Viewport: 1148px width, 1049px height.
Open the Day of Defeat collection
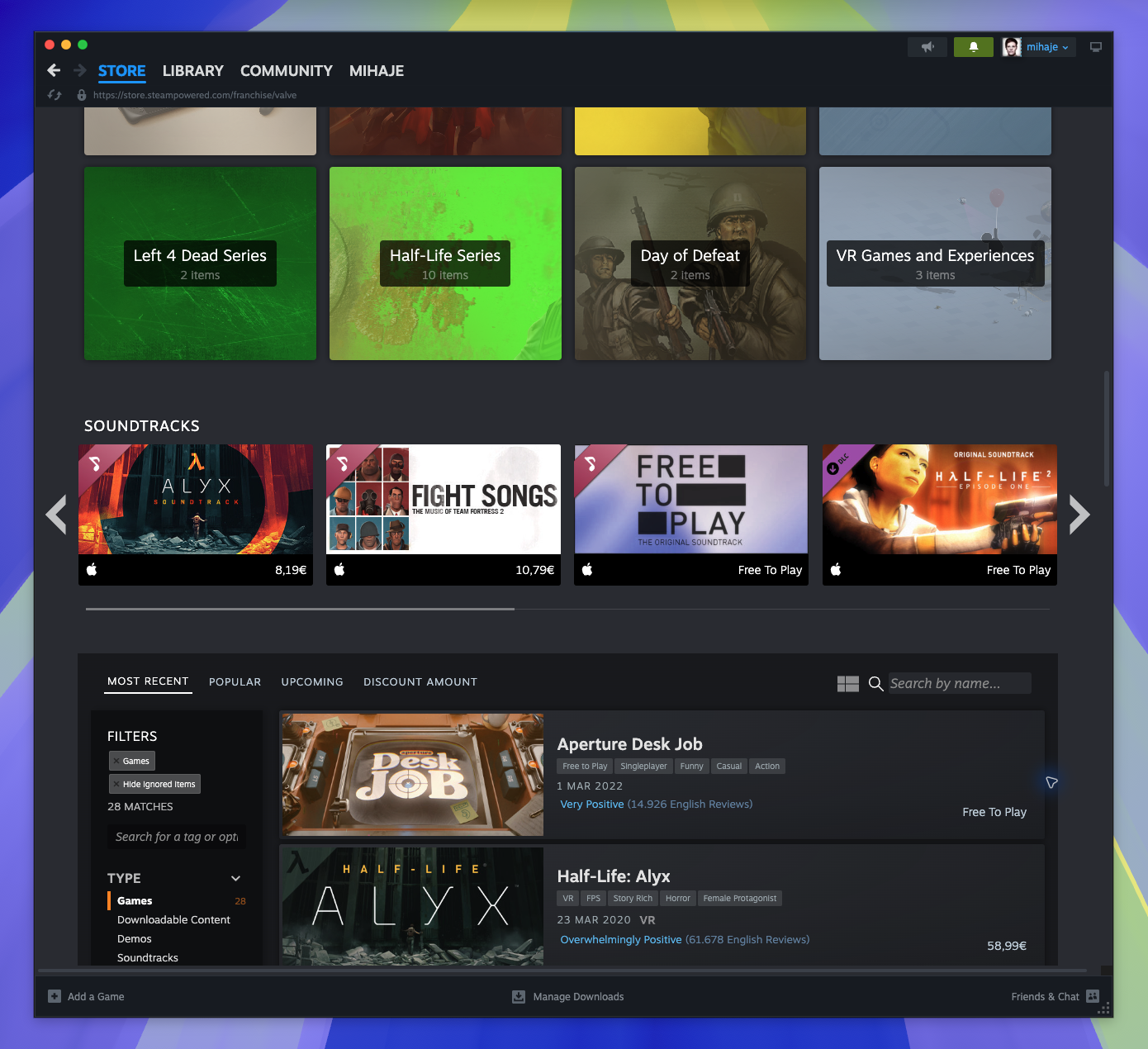[x=690, y=263]
